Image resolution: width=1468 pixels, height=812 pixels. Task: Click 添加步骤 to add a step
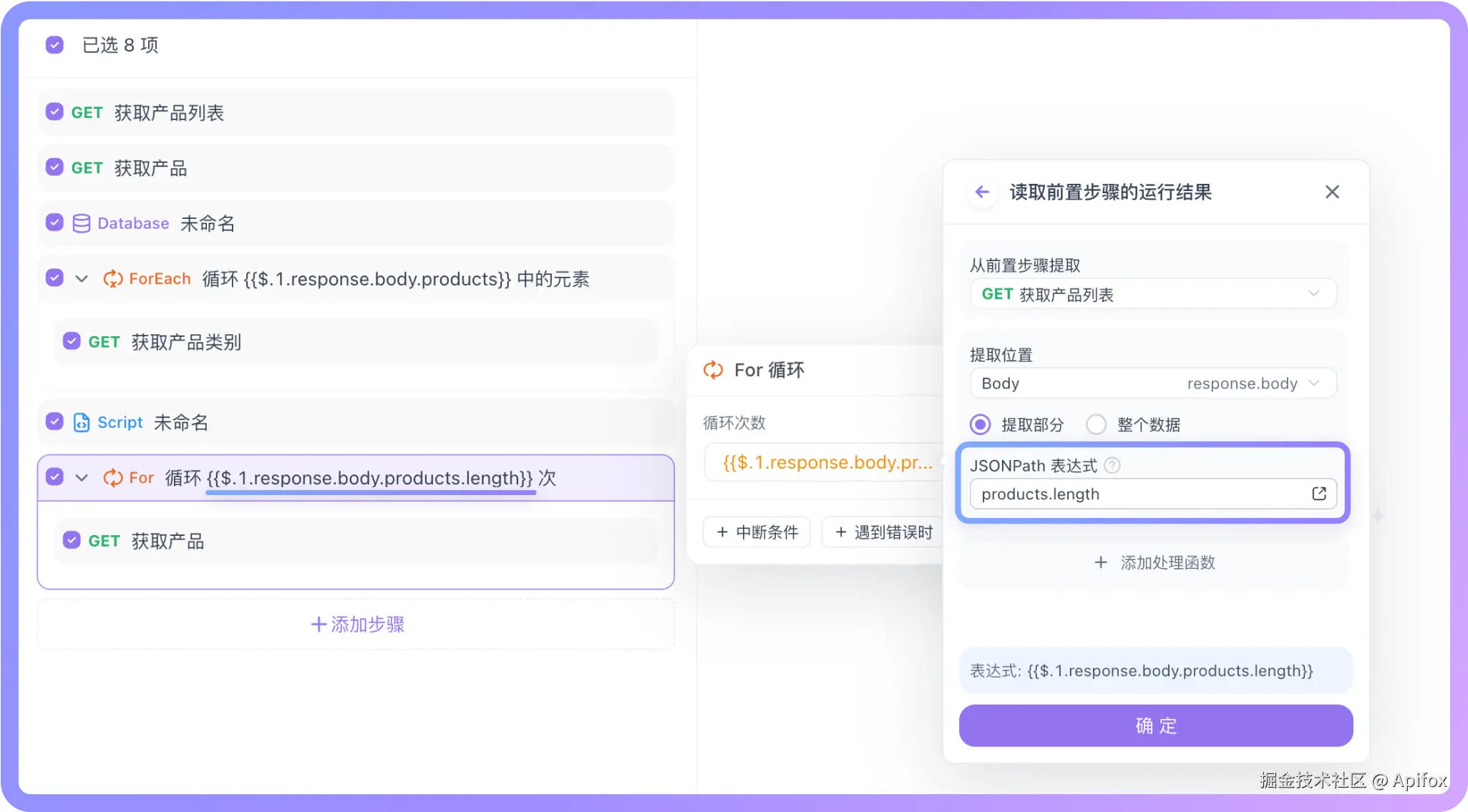pos(356,625)
